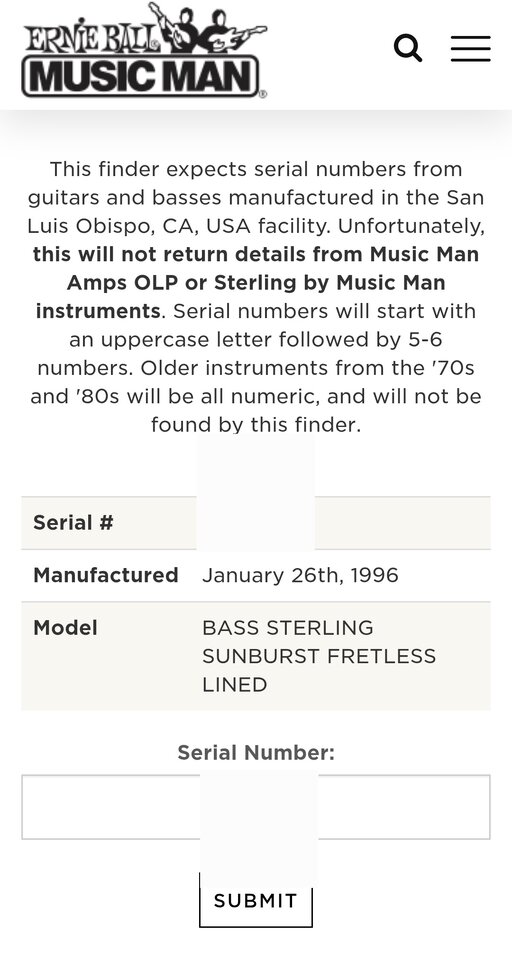Click the January 26th, 1996 date value
Screen dimensions: 512x960
pos(300,576)
